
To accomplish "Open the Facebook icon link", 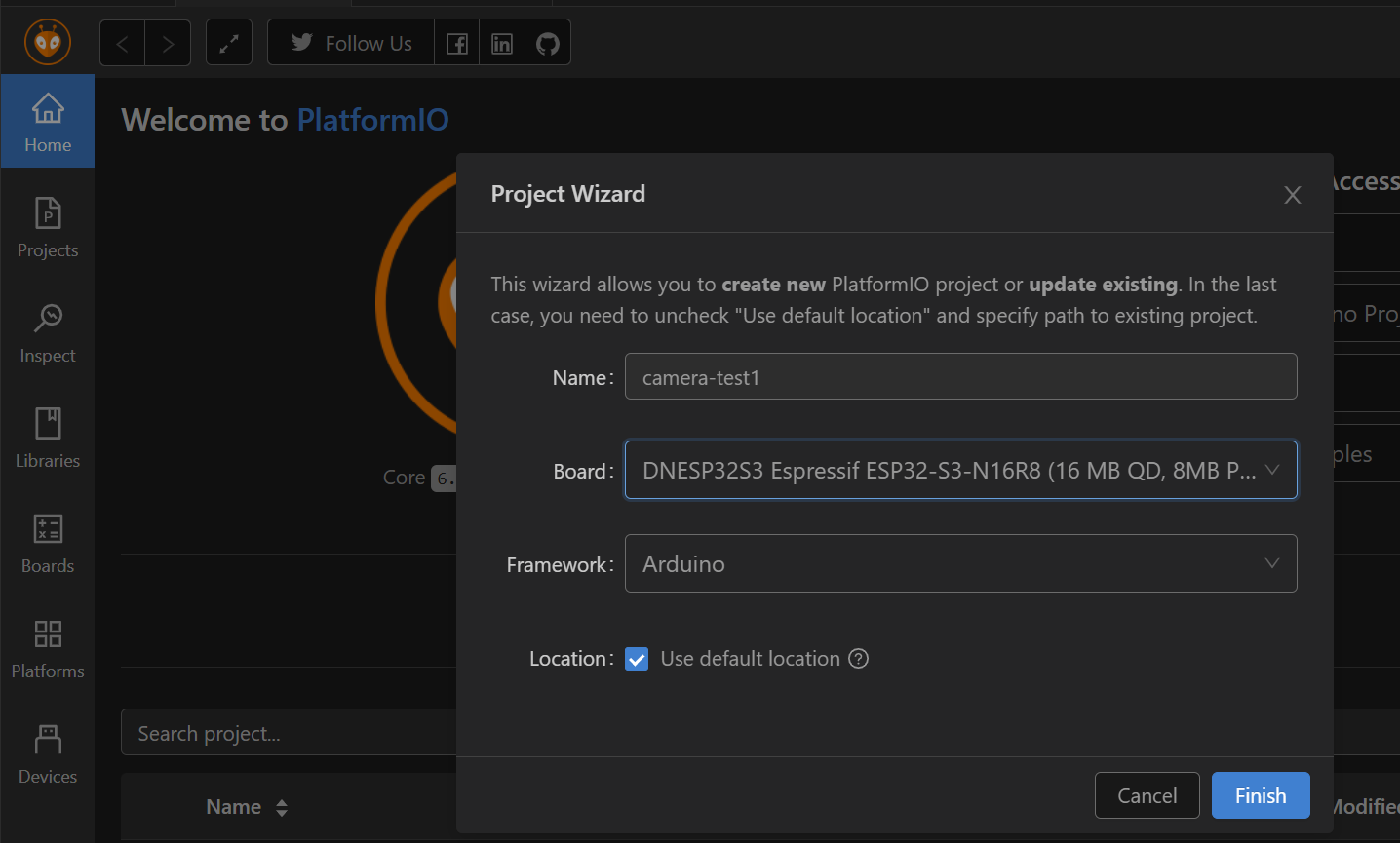I will (x=457, y=43).
